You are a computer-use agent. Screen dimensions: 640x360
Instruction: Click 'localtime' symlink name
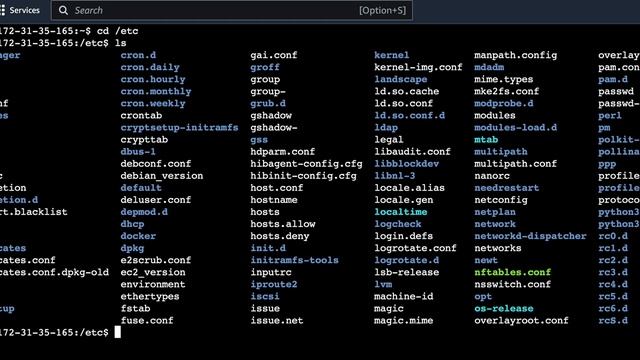401,212
